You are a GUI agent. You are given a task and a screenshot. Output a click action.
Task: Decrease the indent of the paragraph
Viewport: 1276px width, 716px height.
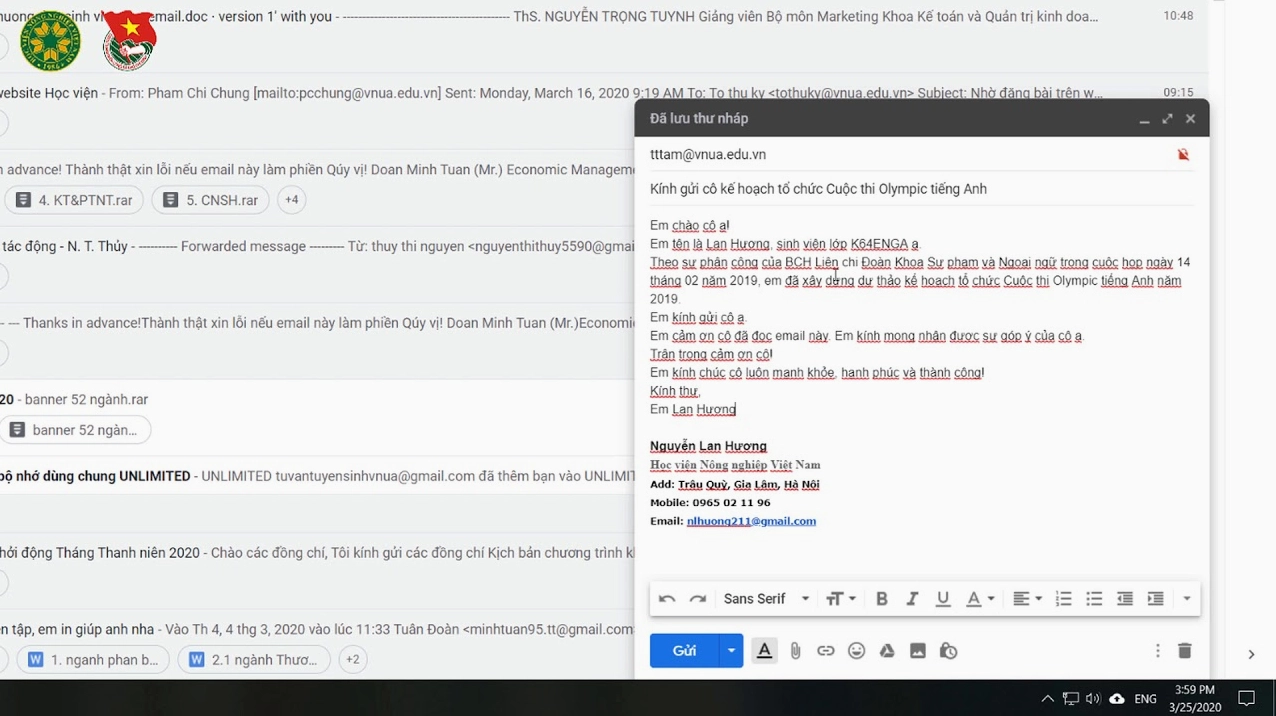[x=1125, y=599]
